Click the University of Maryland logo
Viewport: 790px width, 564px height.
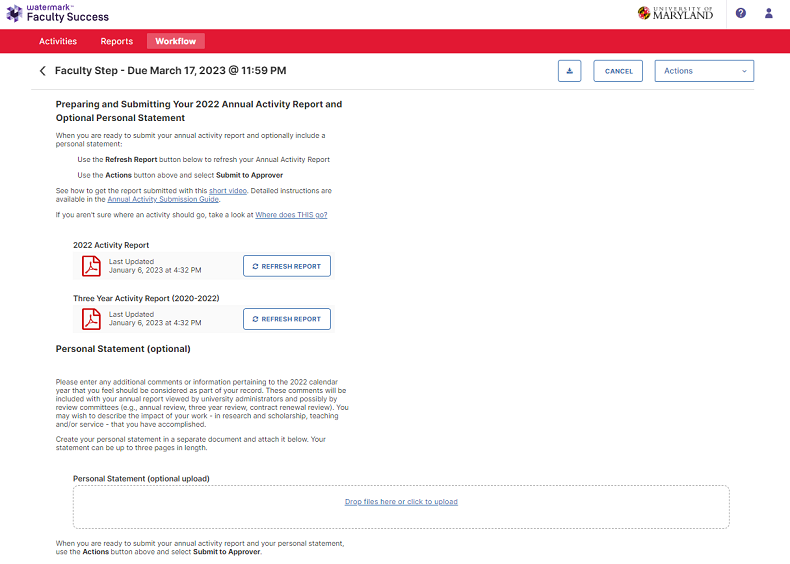pyautogui.click(x=676, y=13)
